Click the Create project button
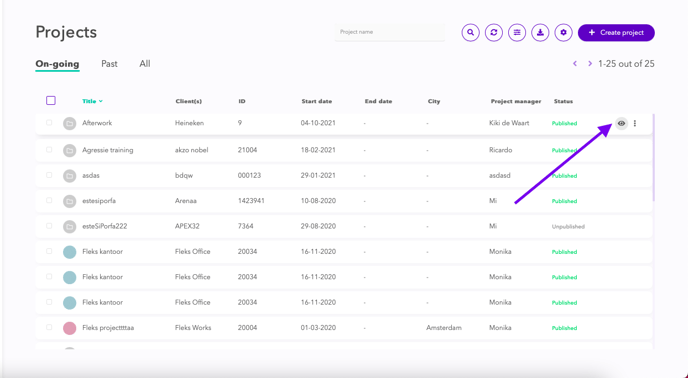 pos(616,32)
